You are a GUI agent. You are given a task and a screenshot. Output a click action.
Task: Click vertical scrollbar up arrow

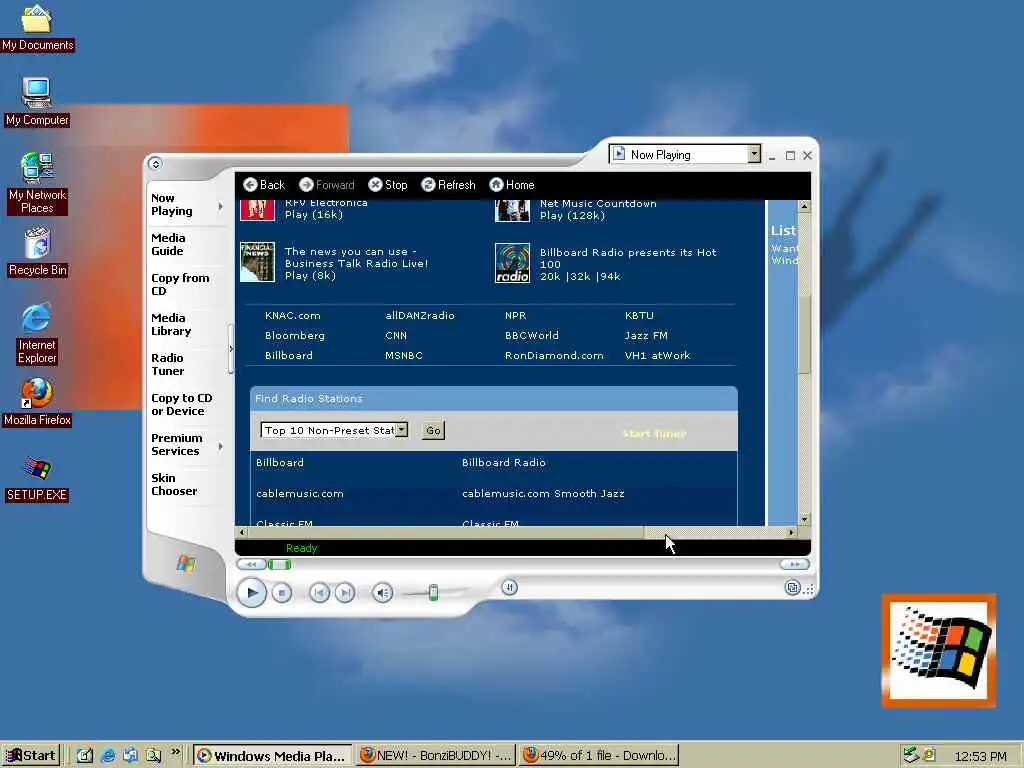[x=804, y=206]
